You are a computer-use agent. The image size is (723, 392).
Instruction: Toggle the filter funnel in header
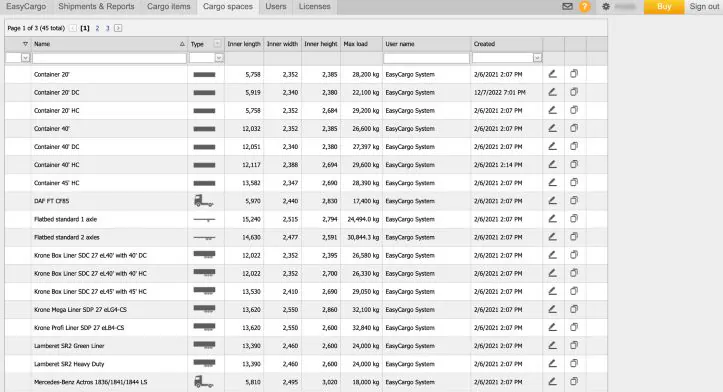pyautogui.click(x=25, y=44)
